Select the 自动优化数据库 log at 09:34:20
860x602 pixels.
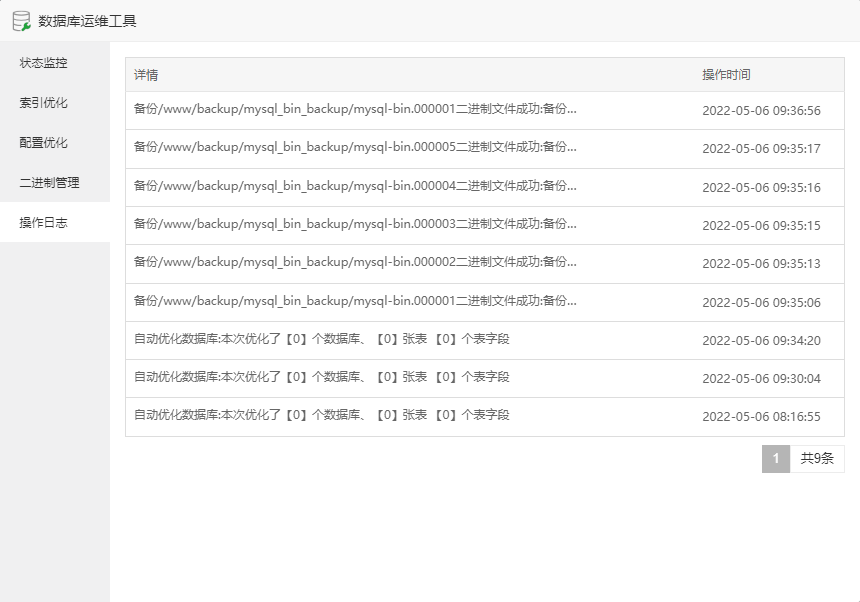click(485, 340)
